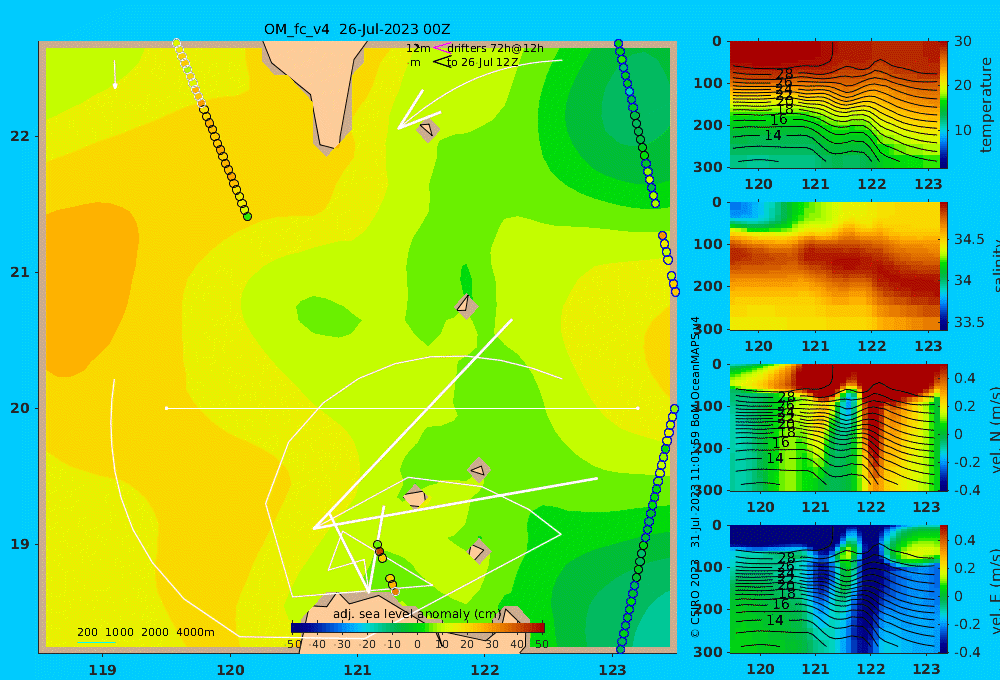Click the sea level anomaly colorbar
The width and height of the screenshot is (1000, 680).
[x=418, y=628]
